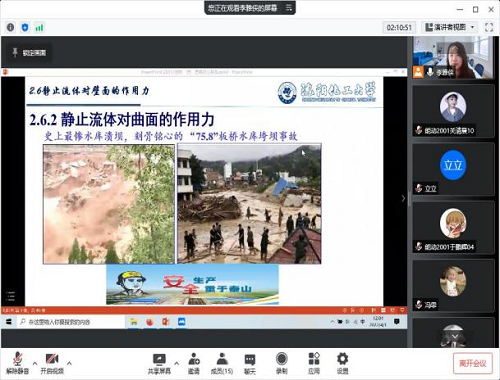Open the Settings gear in toolbar
Image resolution: width=500 pixels, height=380 pixels.
point(342,363)
